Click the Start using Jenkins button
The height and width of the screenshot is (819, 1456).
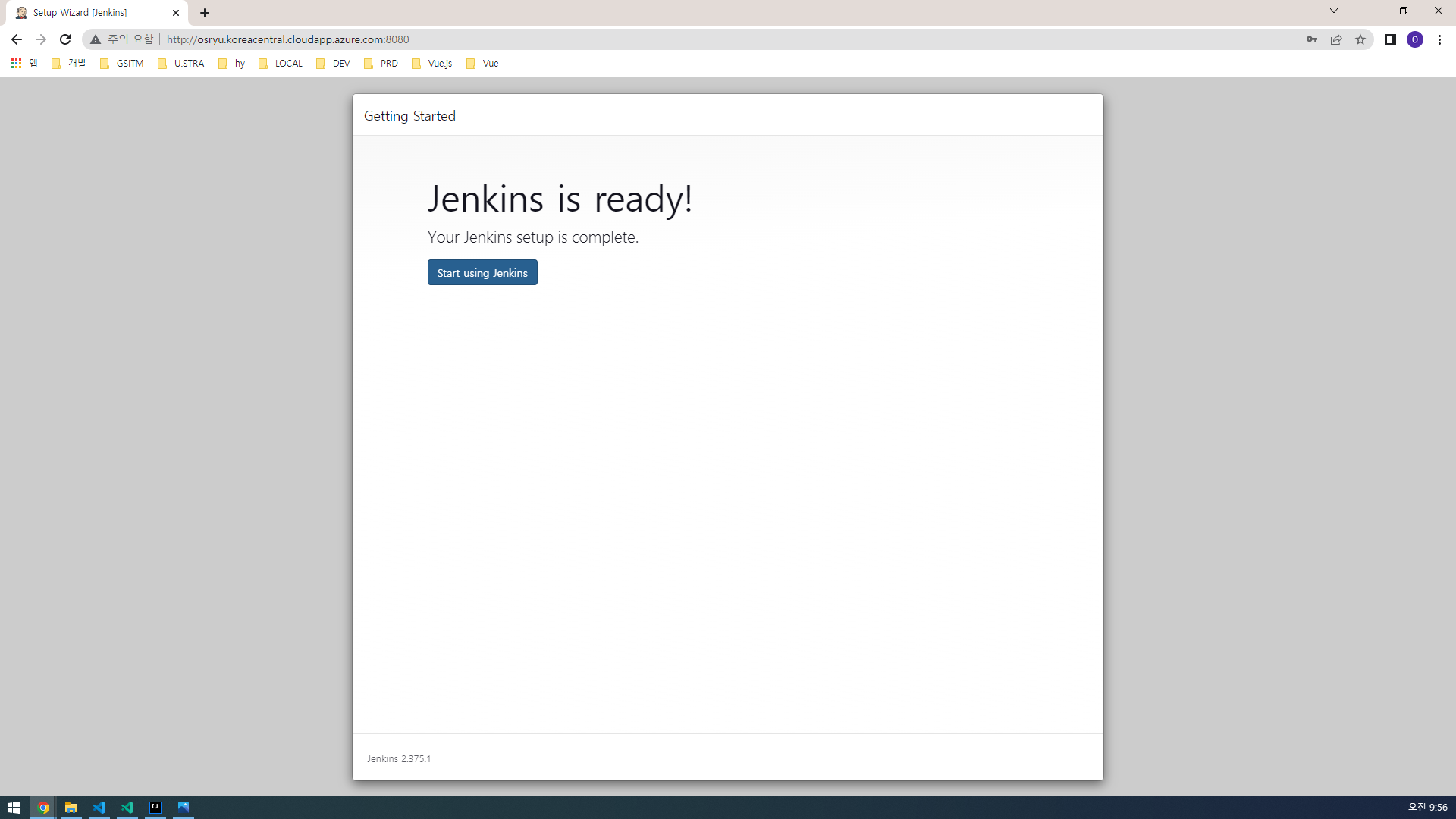482,273
